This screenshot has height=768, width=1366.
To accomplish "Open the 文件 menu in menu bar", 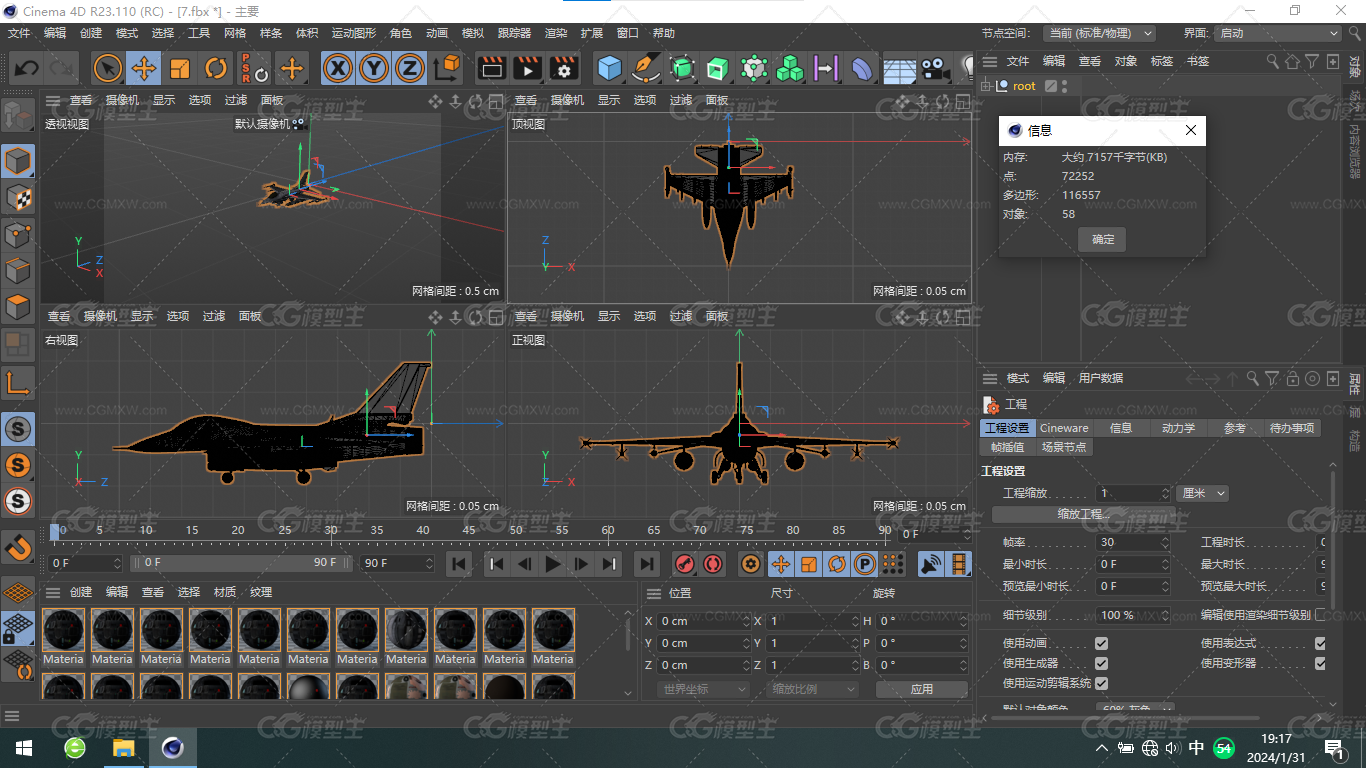I will pos(19,33).
